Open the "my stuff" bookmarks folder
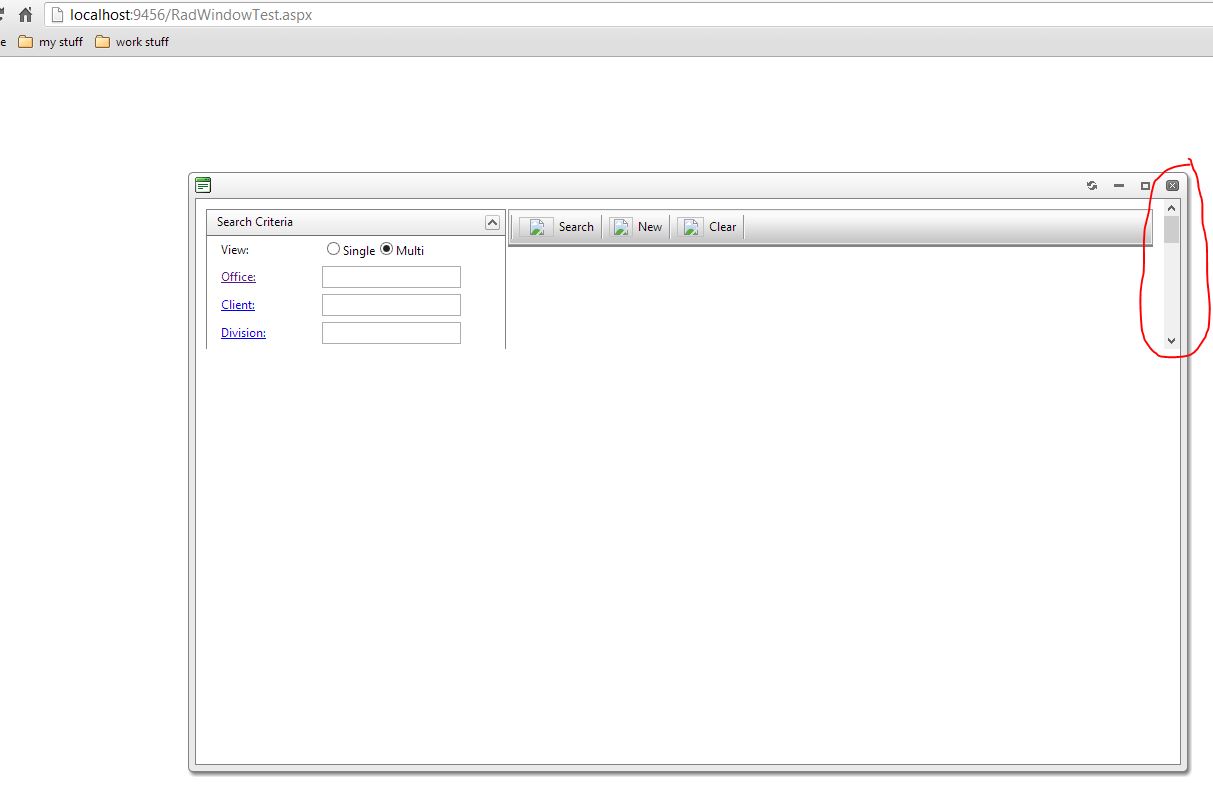 coord(51,42)
